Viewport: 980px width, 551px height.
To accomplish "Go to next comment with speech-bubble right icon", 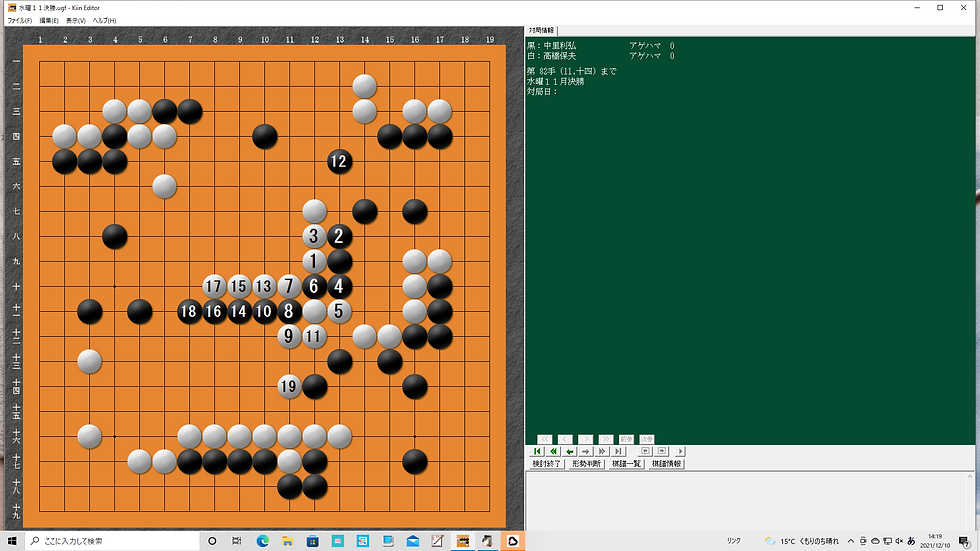I will (662, 451).
